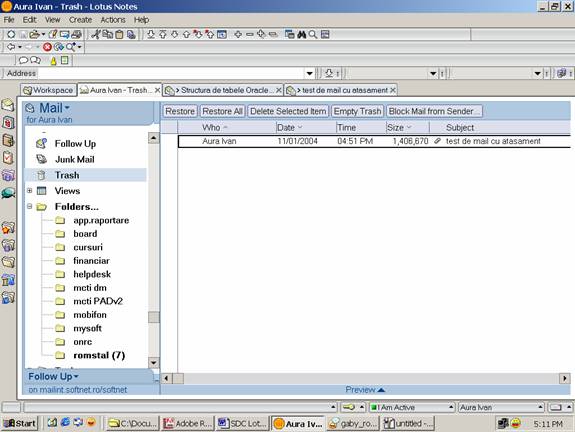
Task: Click the To Do checkmark bookmark icon
Action: point(8,158)
